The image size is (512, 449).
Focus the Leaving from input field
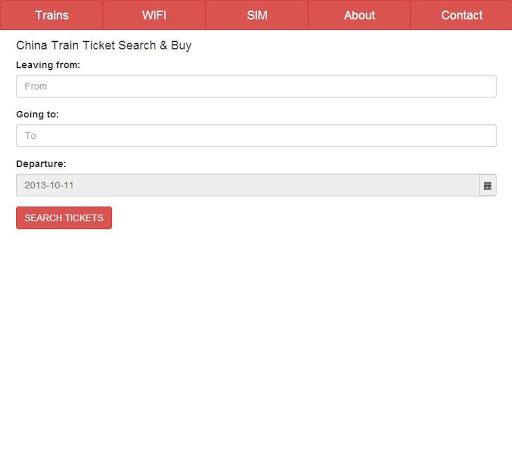point(256,86)
